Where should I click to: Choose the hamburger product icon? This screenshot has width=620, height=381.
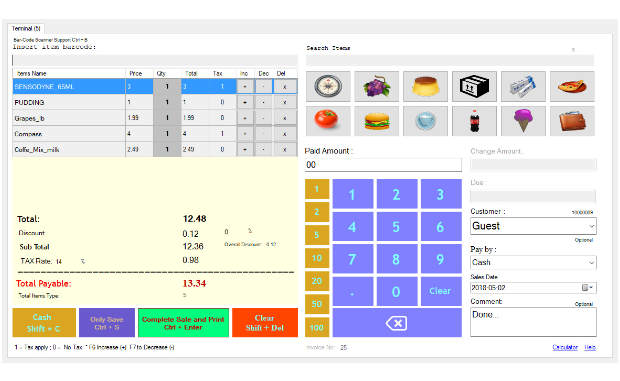pyautogui.click(x=376, y=121)
